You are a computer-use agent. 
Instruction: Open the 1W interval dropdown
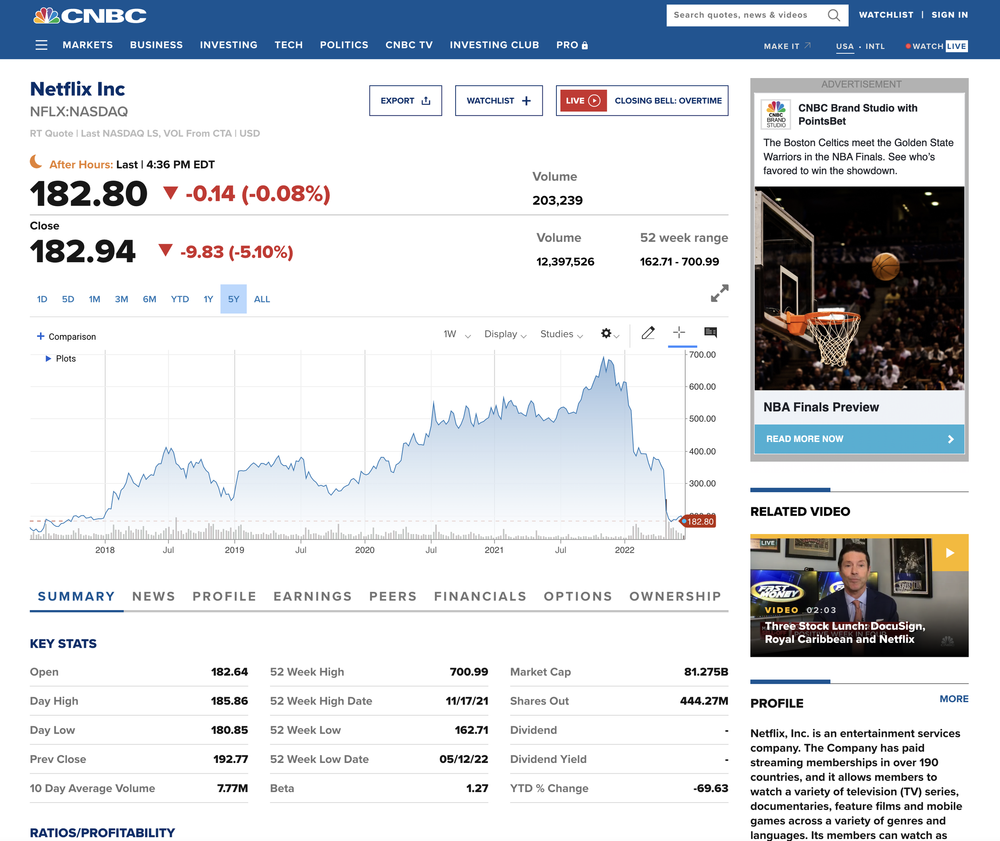(x=457, y=334)
